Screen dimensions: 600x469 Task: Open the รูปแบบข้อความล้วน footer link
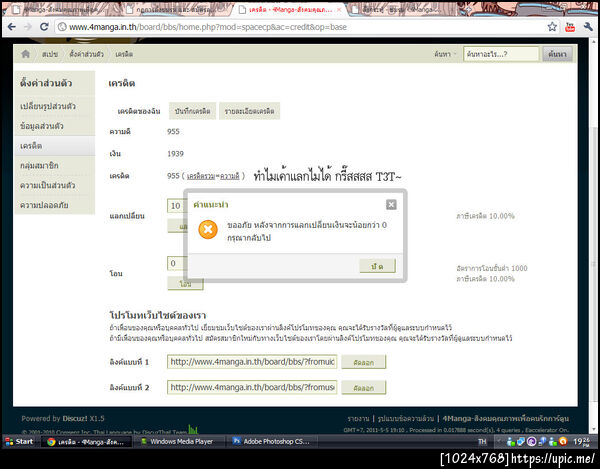406,419
